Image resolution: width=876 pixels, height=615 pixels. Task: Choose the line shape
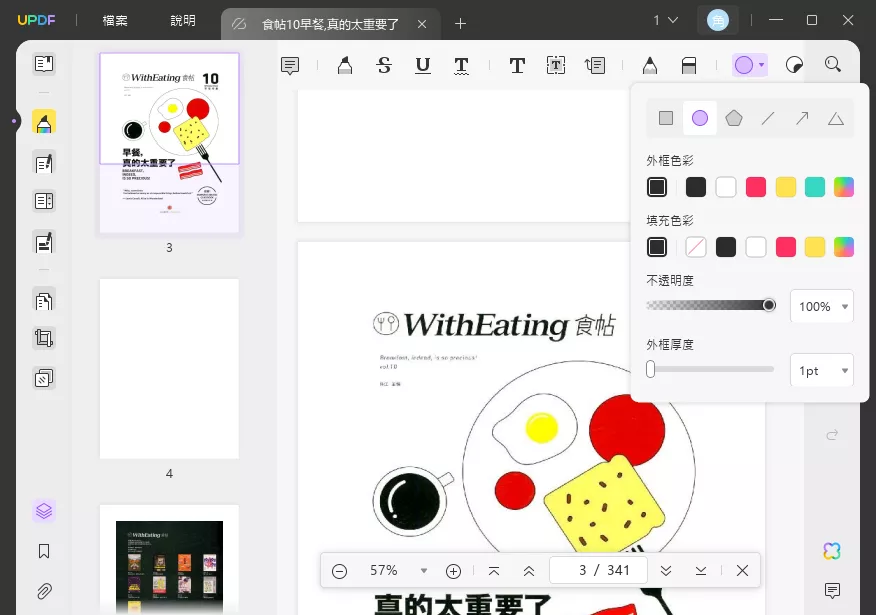tap(768, 118)
